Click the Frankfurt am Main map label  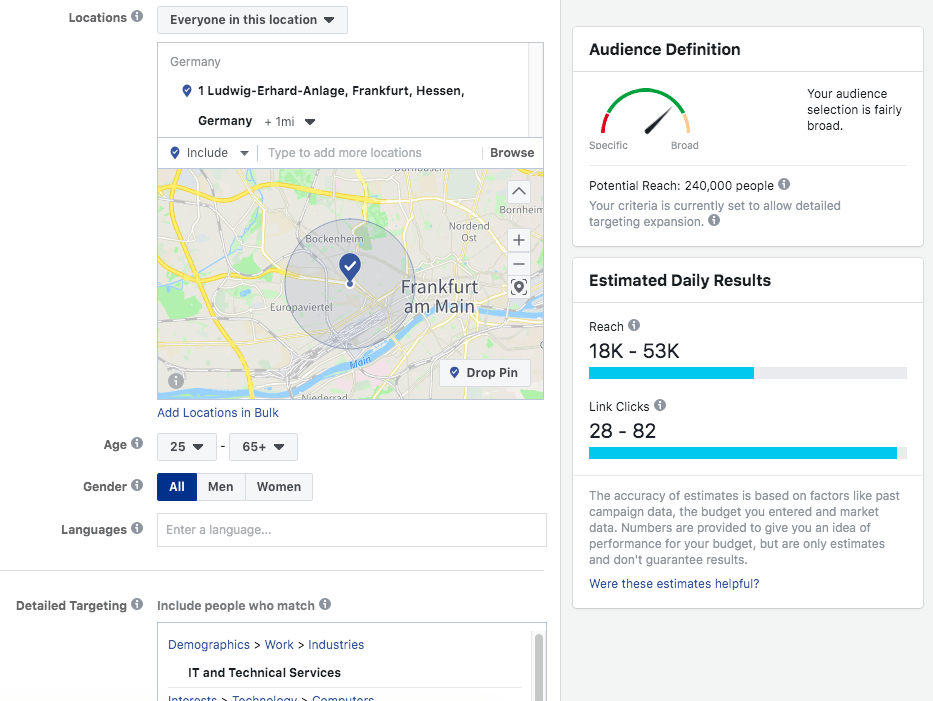click(x=439, y=296)
